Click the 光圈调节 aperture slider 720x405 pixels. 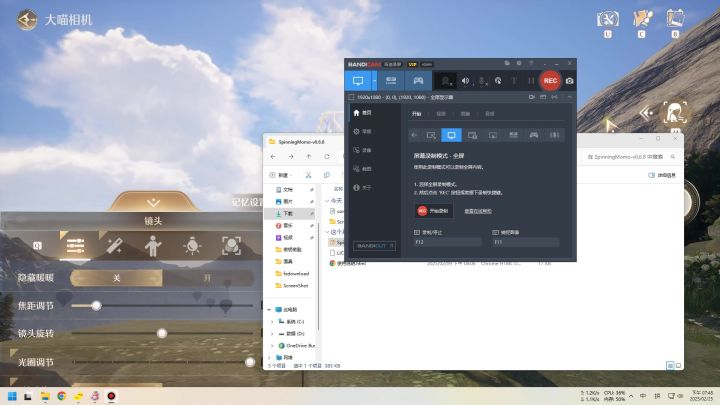(x=162, y=362)
